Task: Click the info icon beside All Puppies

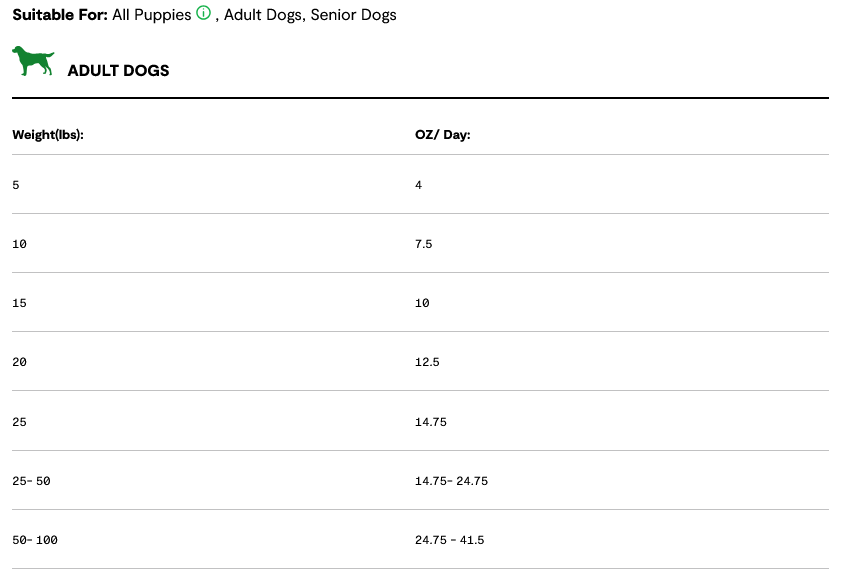Action: 204,14
